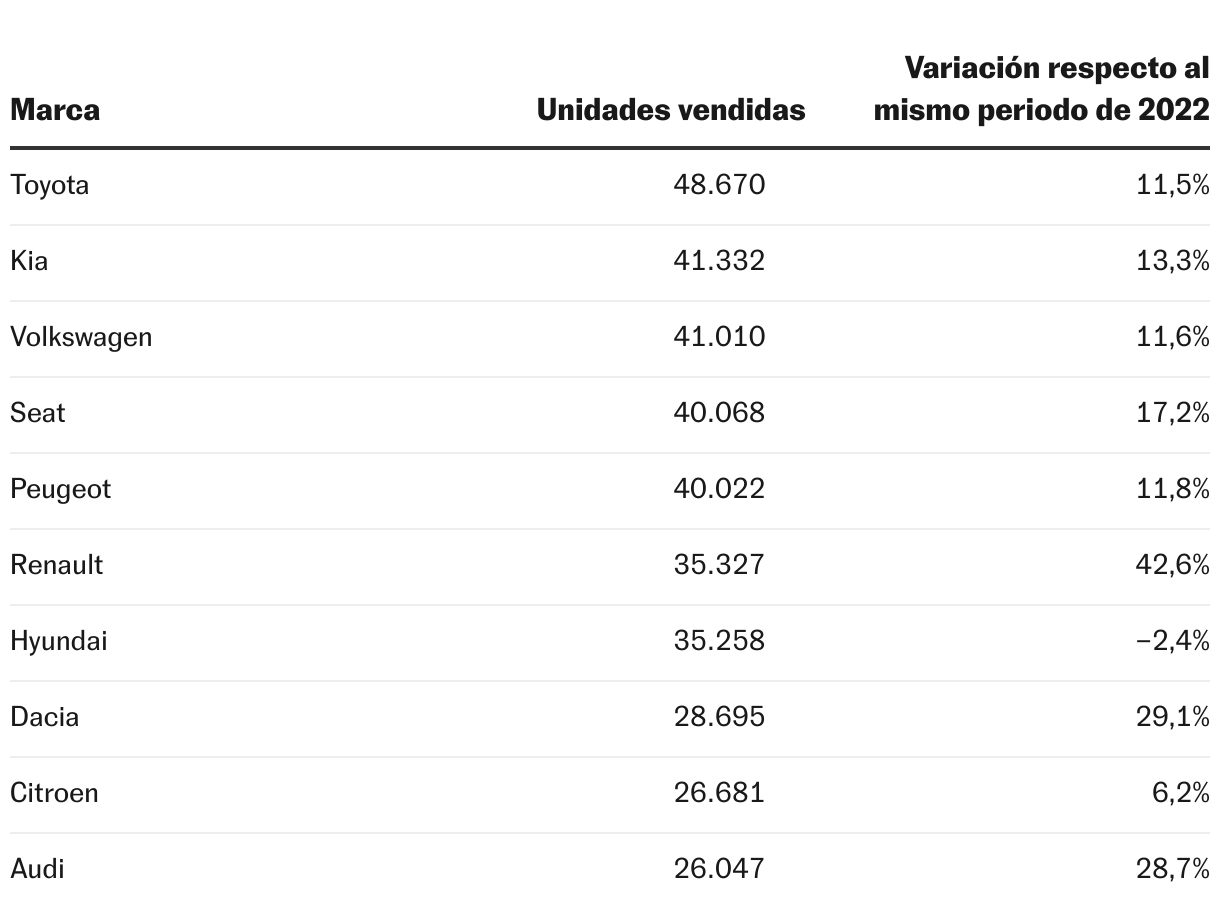1220x918 pixels.
Task: Click the Variación respecto al mismo periodo header
Action: click(x=1042, y=89)
